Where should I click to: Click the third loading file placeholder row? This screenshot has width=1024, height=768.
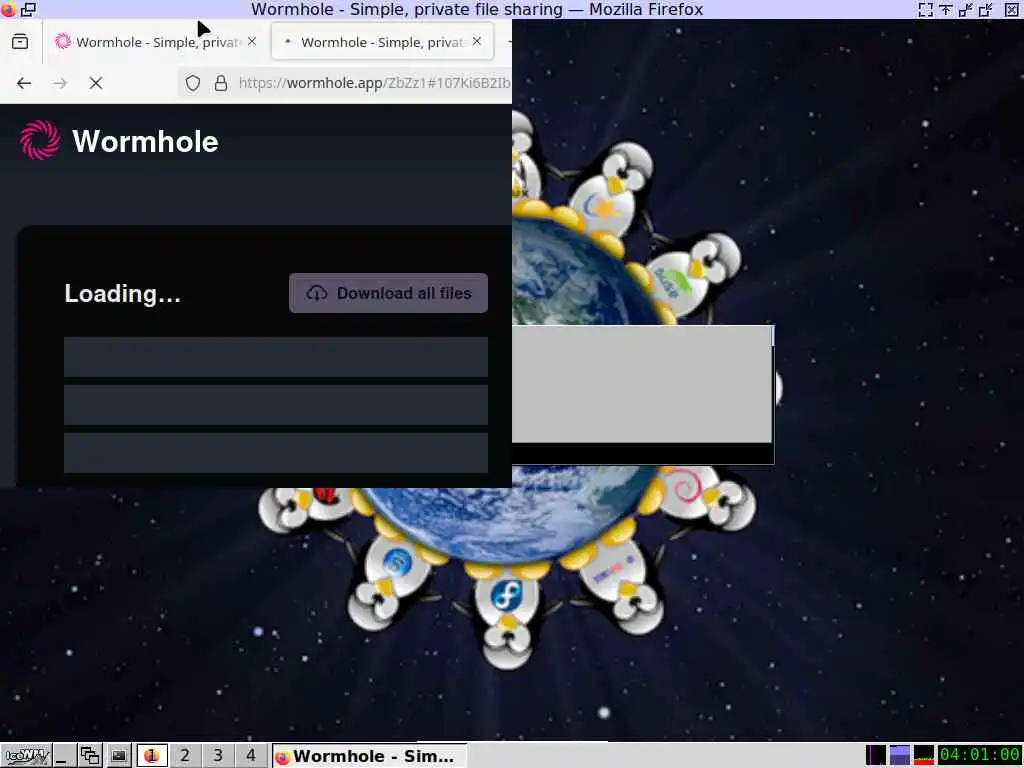click(276, 453)
